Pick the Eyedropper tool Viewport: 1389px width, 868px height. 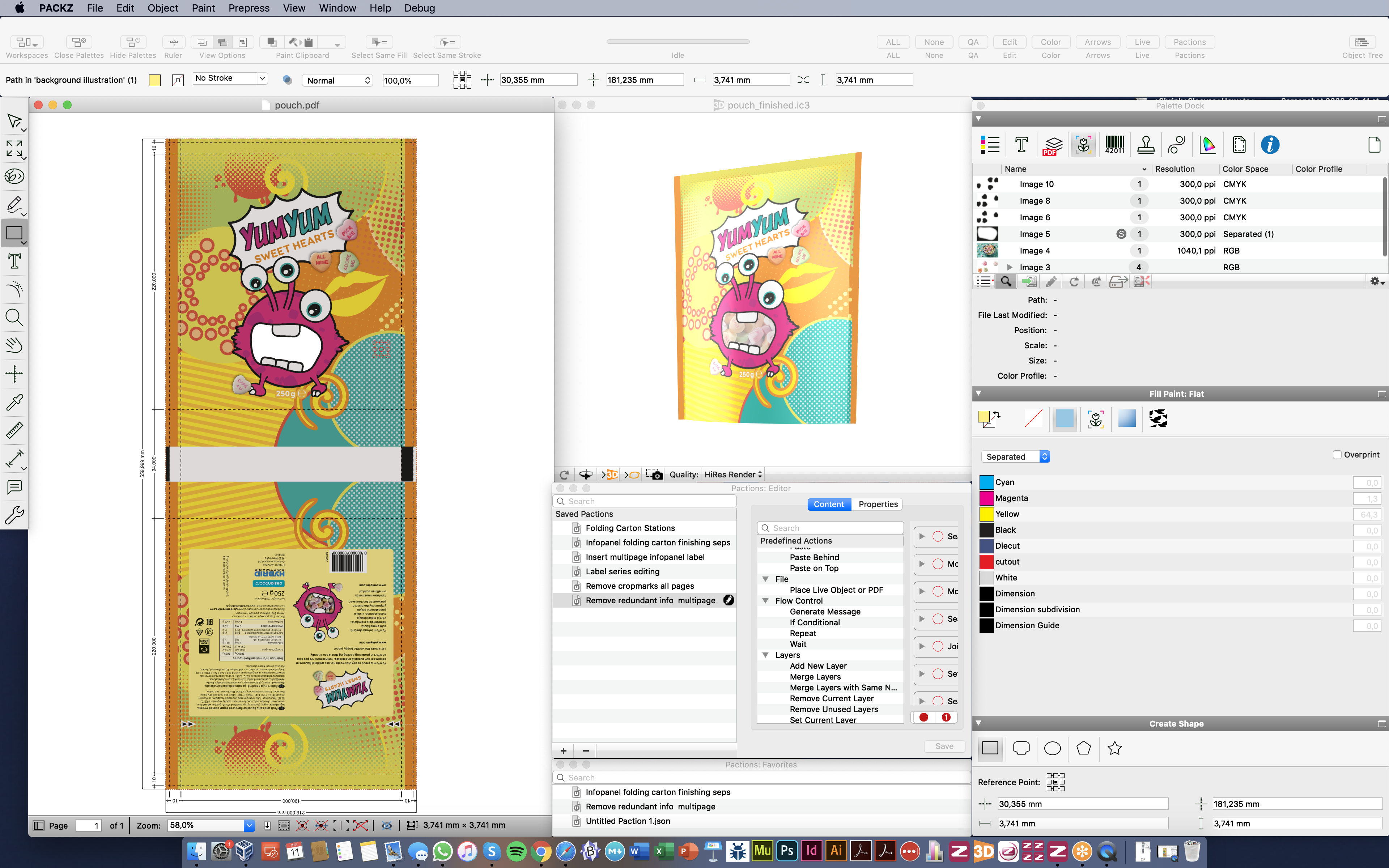[x=14, y=402]
